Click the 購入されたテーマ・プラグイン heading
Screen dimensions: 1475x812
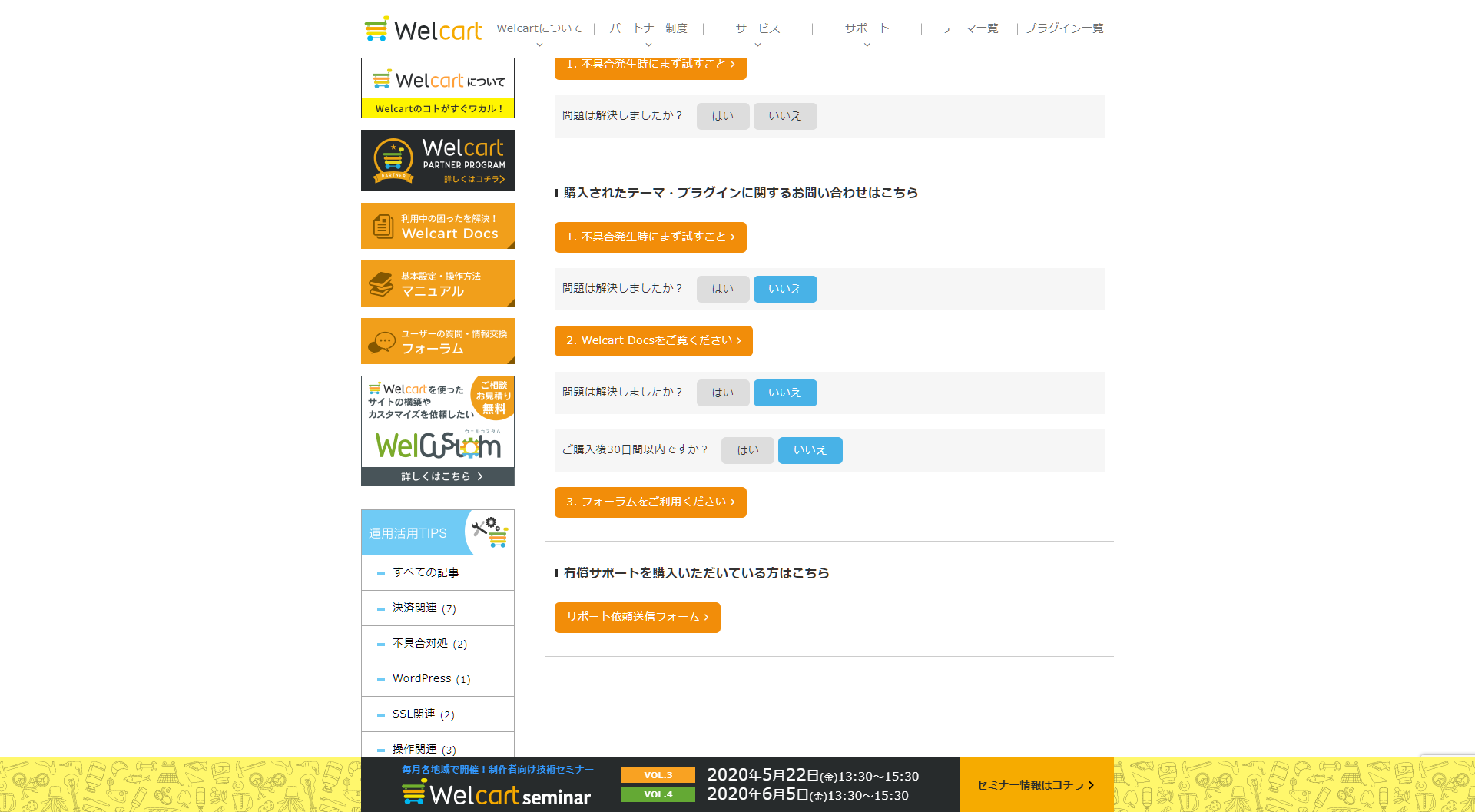(x=741, y=193)
